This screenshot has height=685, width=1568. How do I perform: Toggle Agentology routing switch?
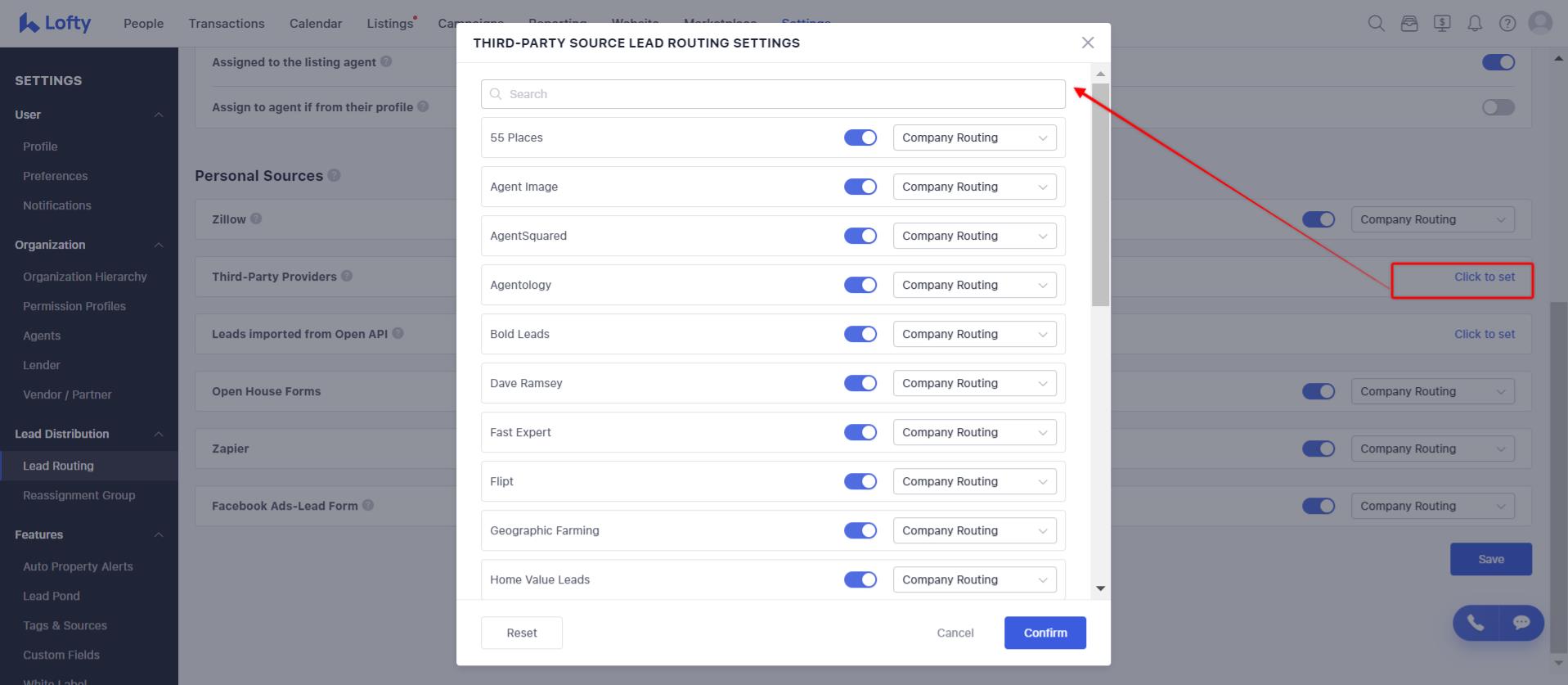coord(860,285)
